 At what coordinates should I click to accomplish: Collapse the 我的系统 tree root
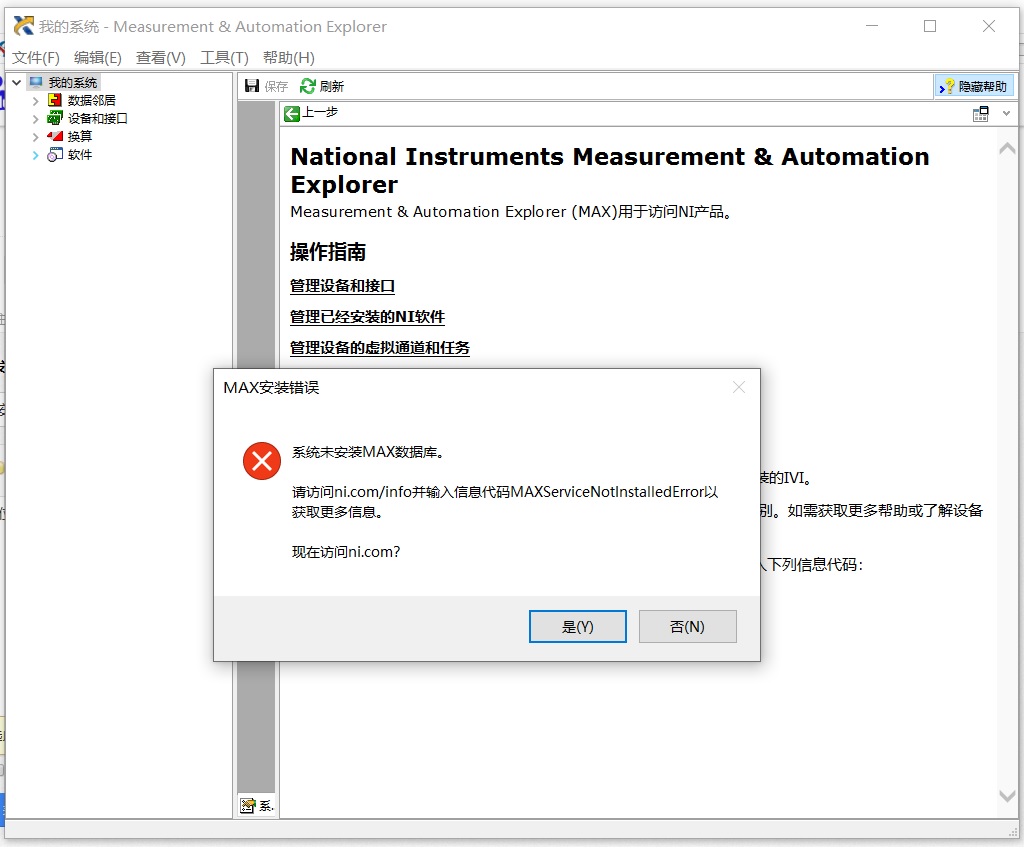tap(17, 82)
